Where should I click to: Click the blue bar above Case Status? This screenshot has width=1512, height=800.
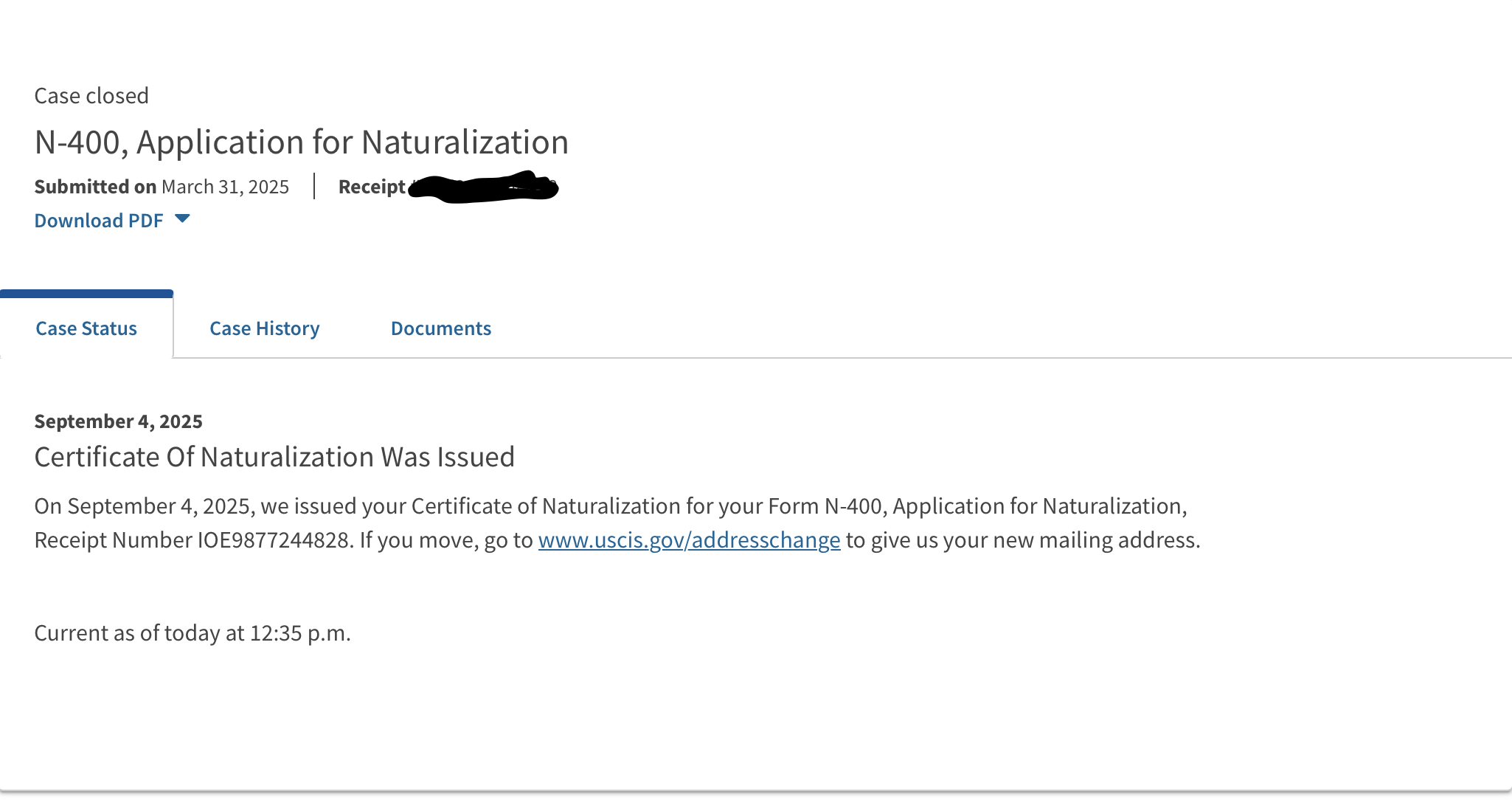click(87, 294)
